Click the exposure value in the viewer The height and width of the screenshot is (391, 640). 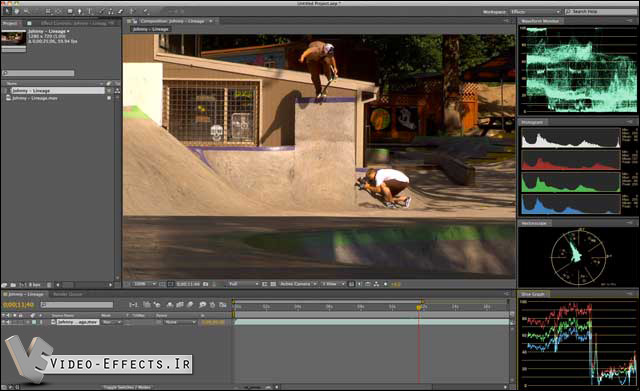click(395, 284)
